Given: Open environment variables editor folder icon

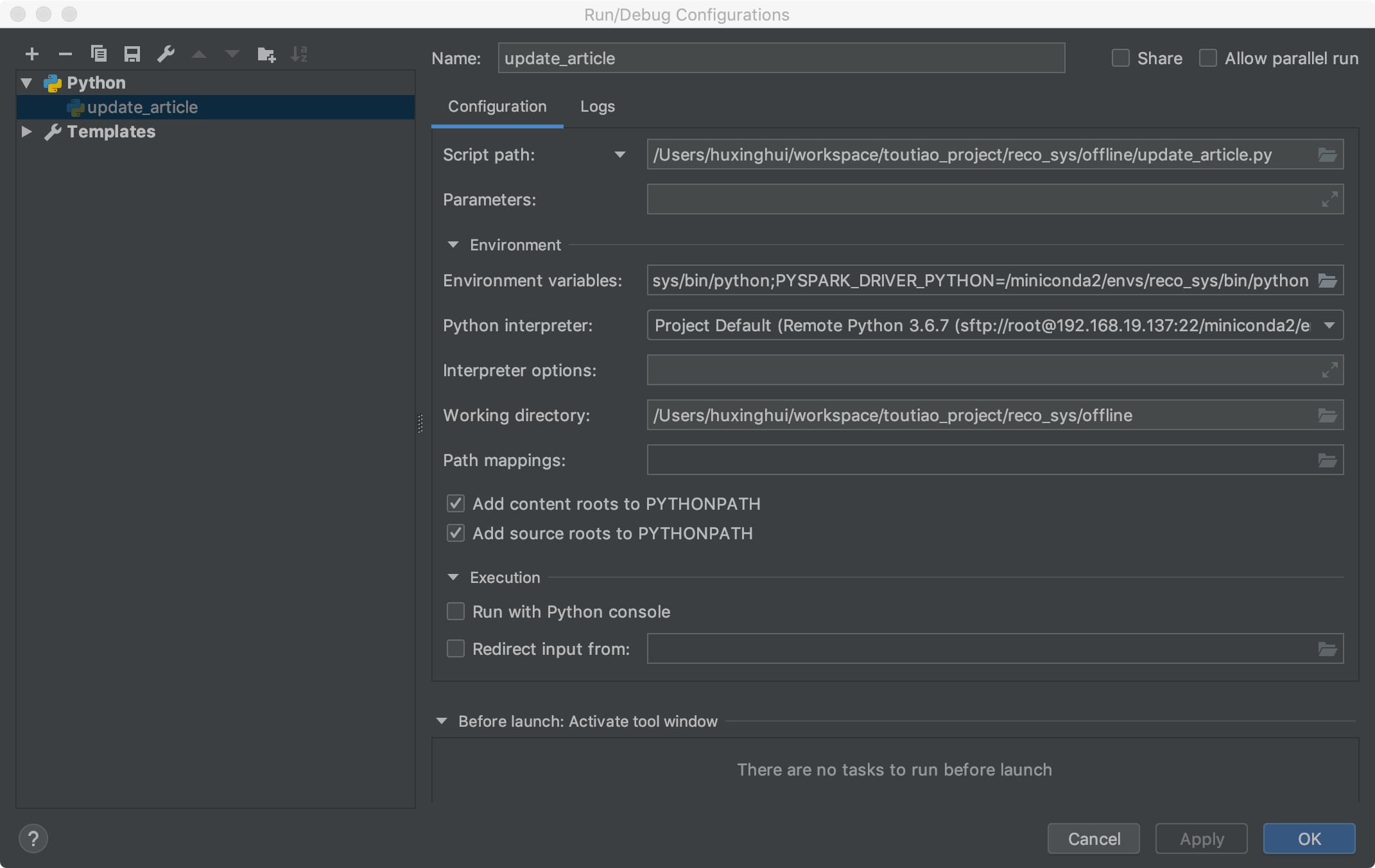Looking at the screenshot, I should [1327, 281].
